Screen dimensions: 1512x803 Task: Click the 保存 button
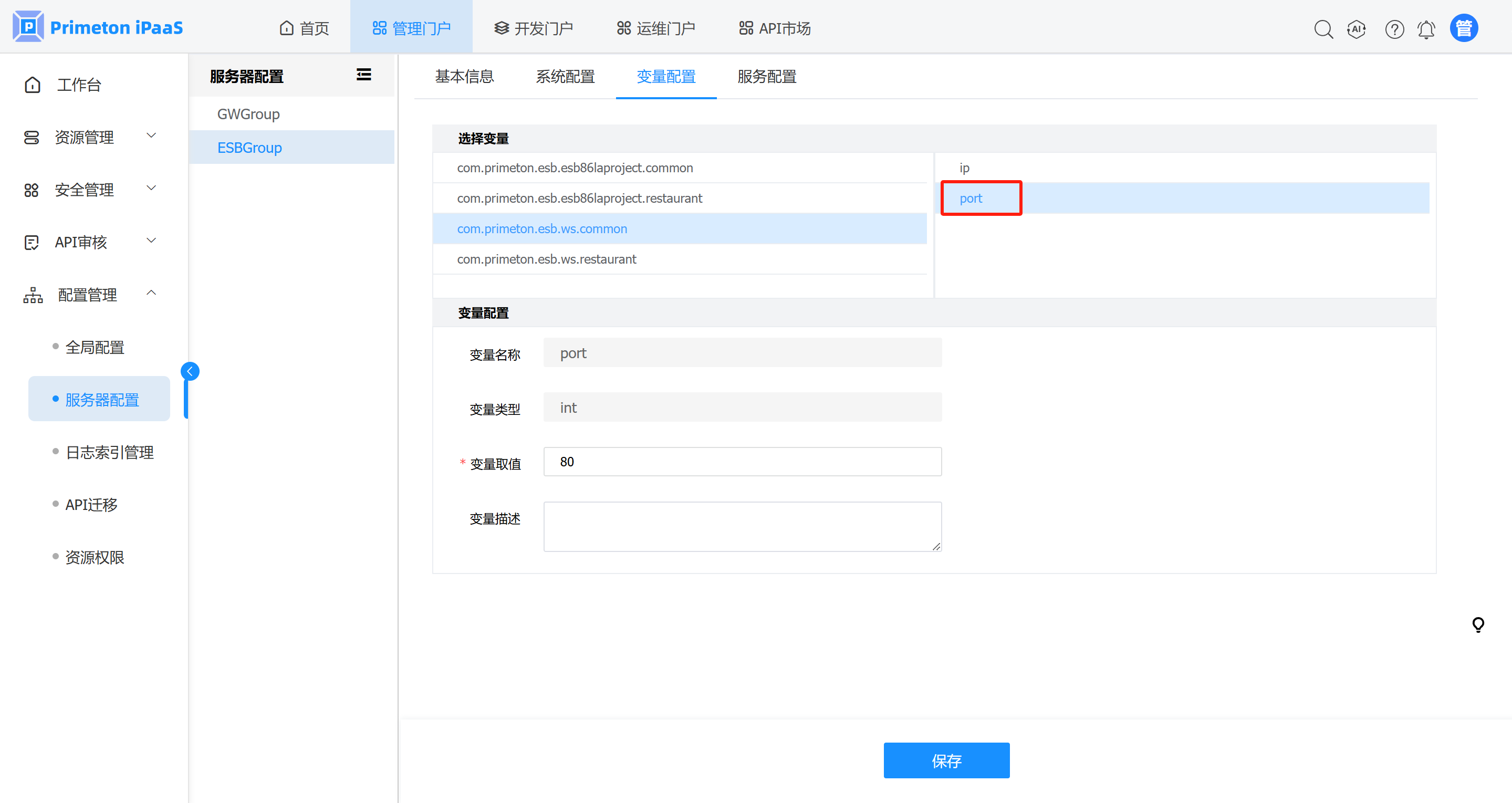click(946, 760)
